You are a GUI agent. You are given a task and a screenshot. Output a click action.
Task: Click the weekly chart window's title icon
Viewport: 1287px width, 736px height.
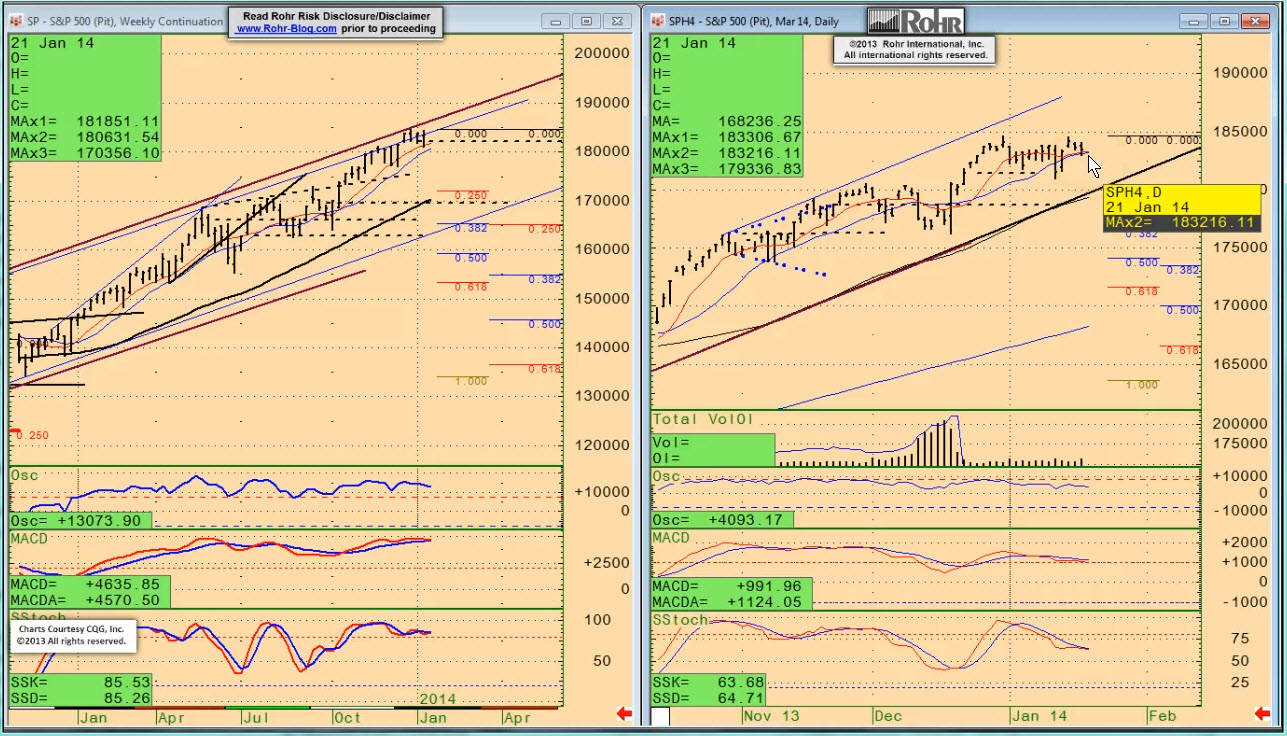[x=17, y=21]
